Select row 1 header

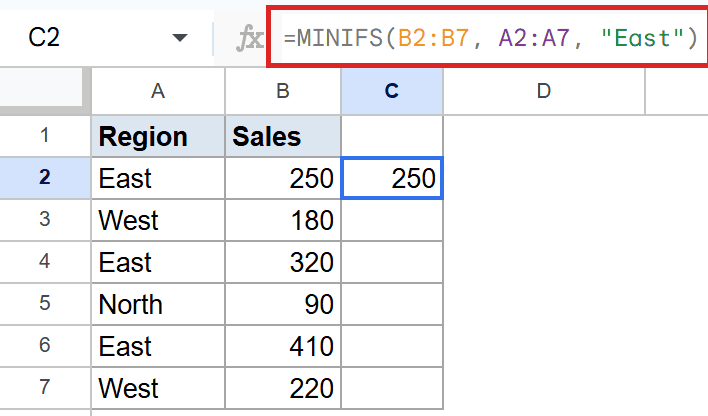(x=45, y=136)
